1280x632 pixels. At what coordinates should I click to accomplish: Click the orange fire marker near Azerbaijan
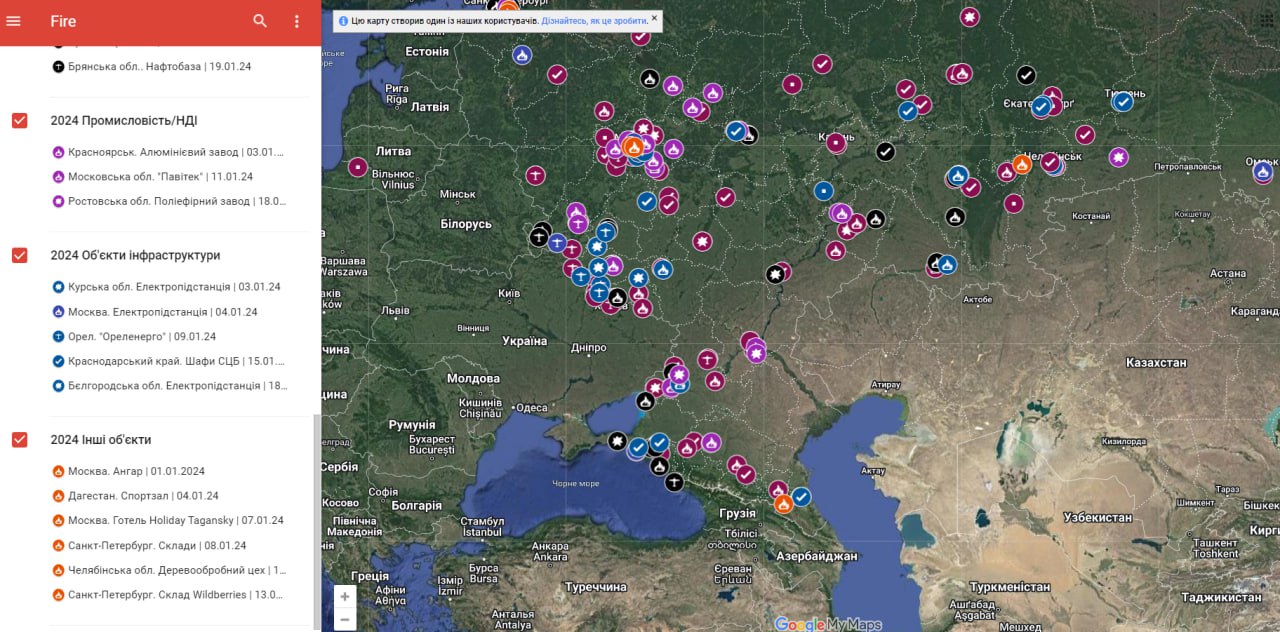pos(783,503)
